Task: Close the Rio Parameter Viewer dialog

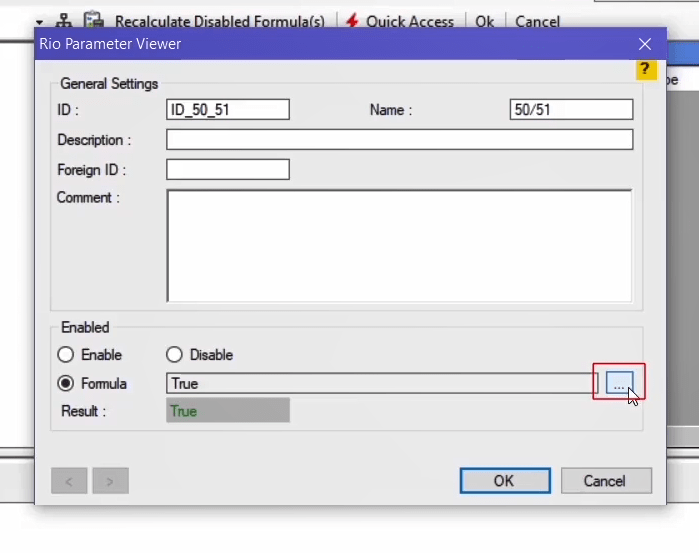Action: (645, 44)
